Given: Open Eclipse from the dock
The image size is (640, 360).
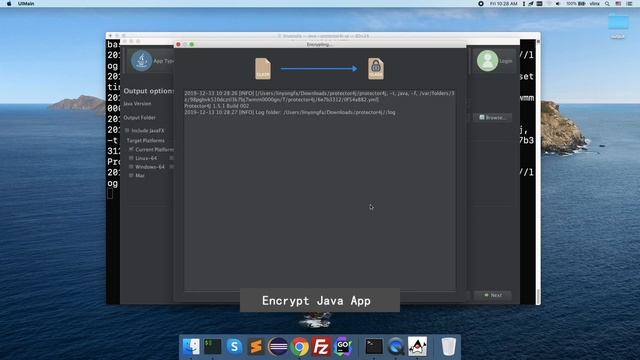Looking at the screenshot, I should [278, 347].
